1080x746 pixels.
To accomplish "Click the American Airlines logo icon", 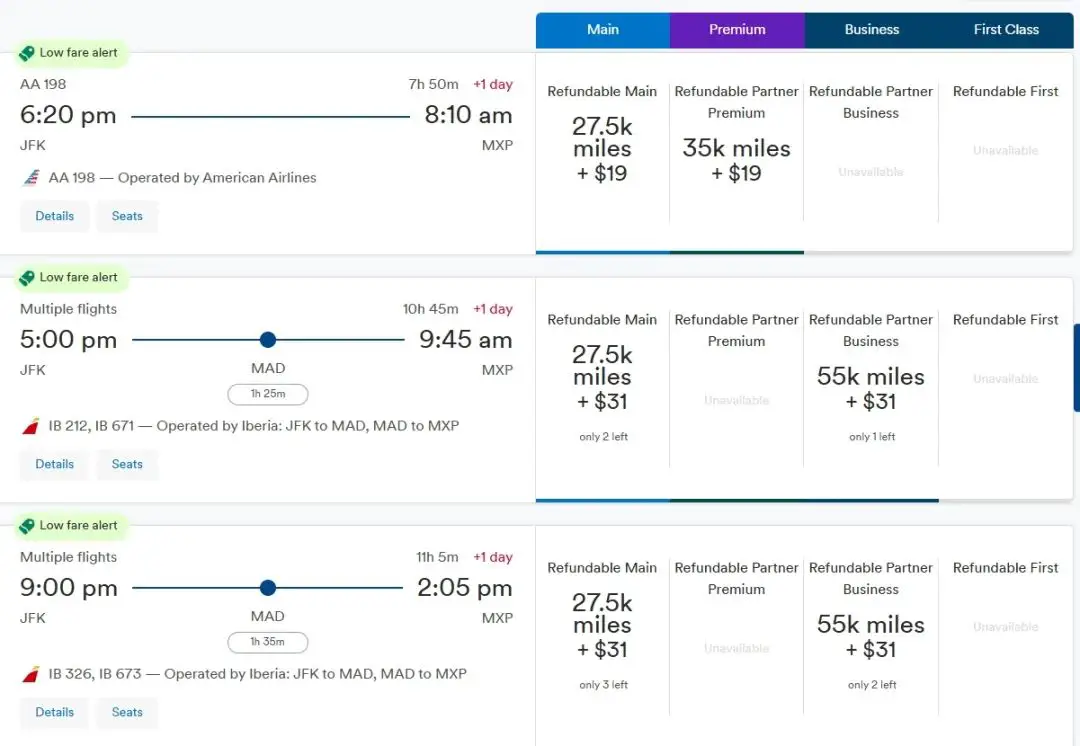I will [31, 178].
